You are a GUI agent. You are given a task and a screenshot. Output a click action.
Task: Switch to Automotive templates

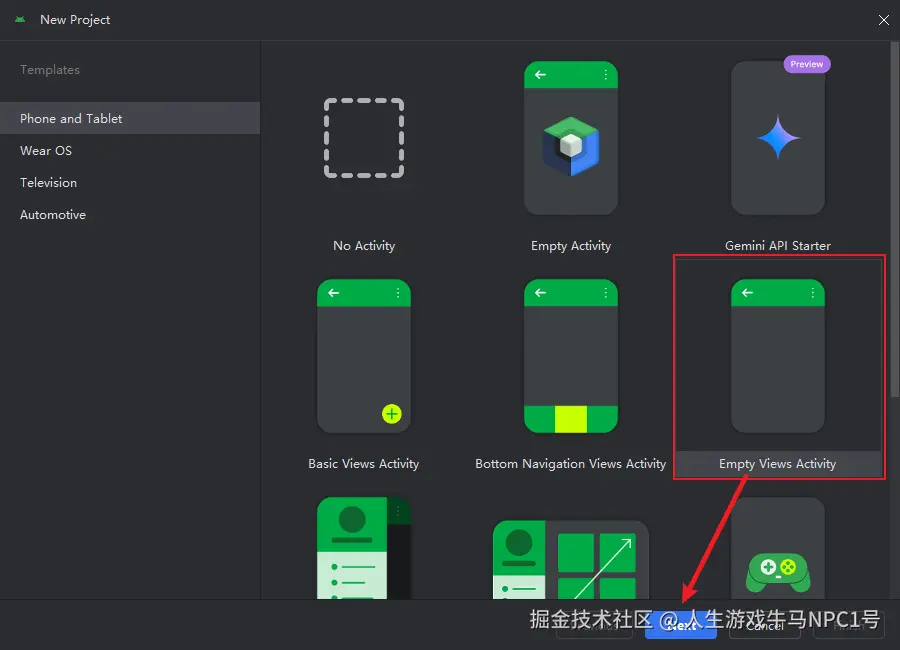[130, 215]
